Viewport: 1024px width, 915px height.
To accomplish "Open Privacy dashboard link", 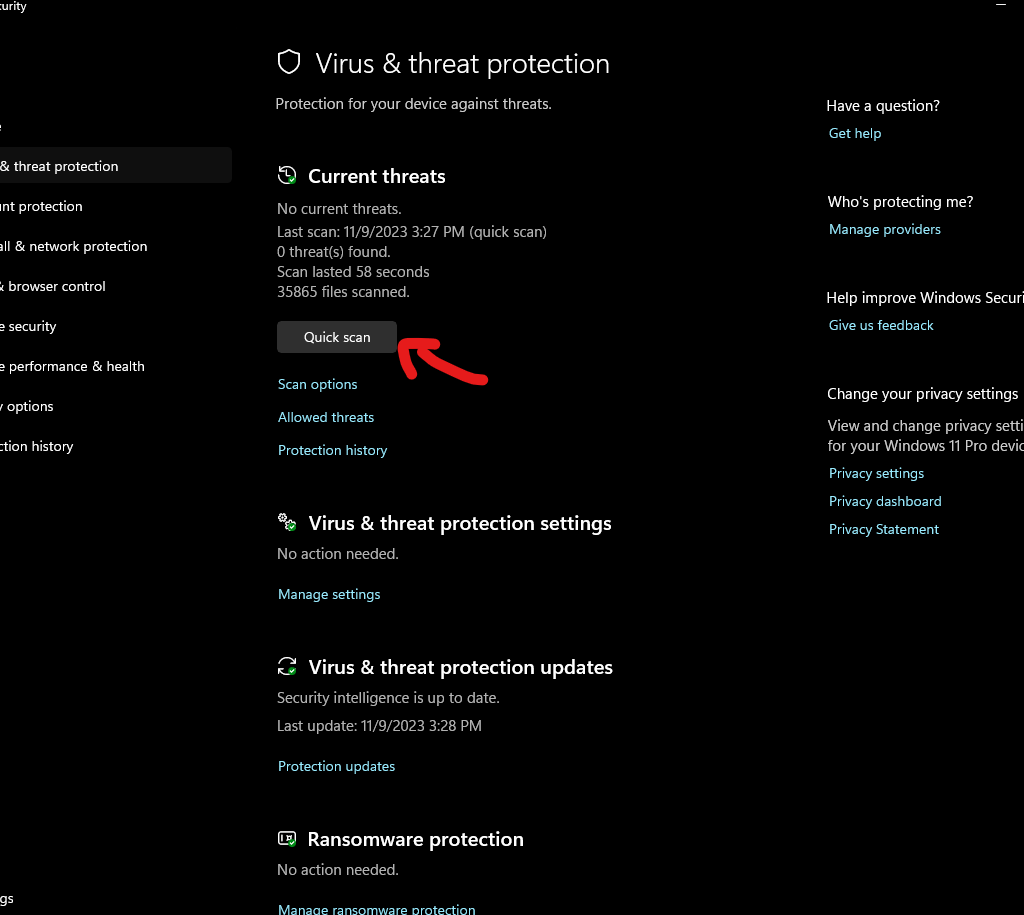I will (x=885, y=501).
